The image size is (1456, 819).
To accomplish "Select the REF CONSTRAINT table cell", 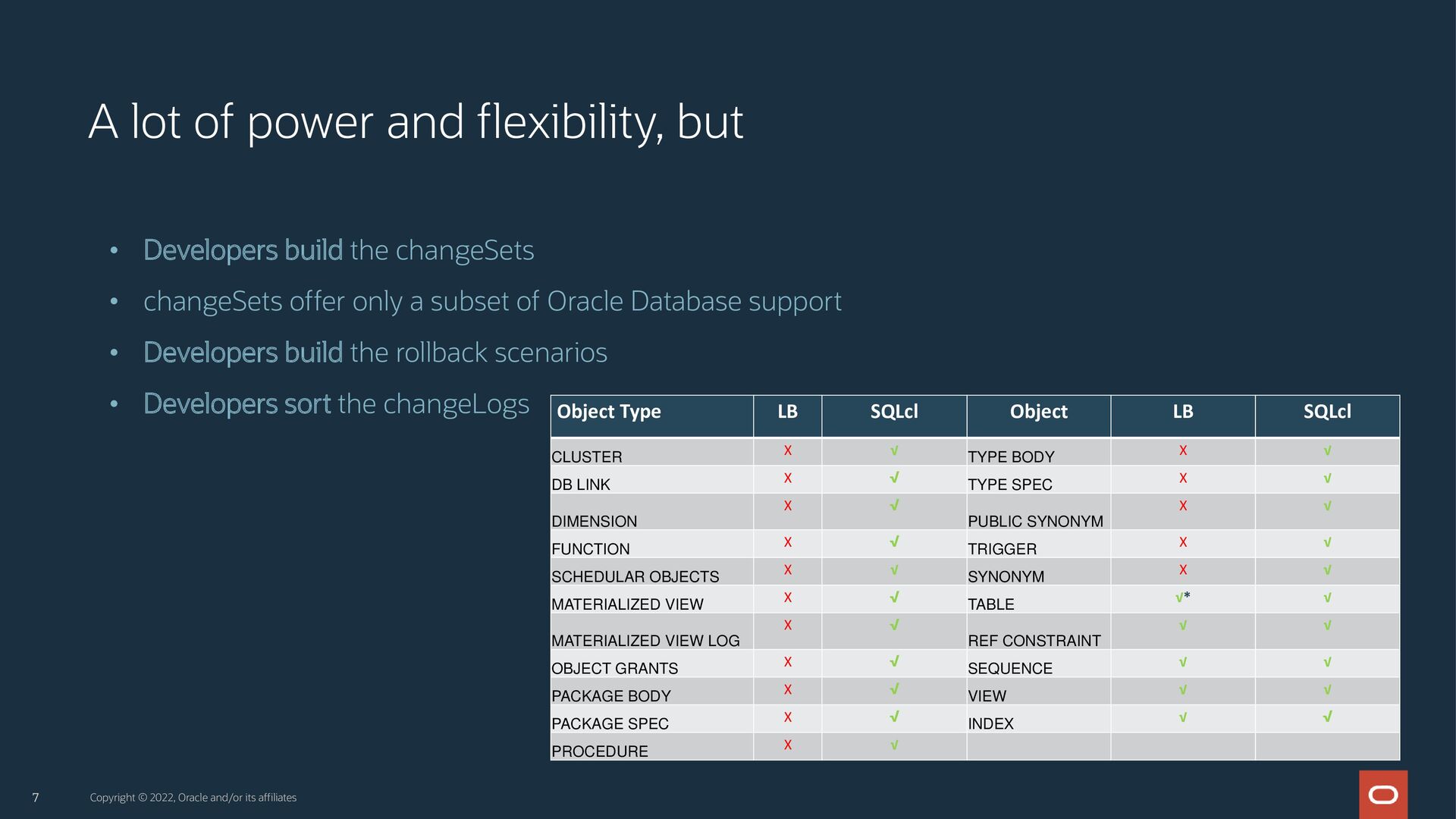I will point(1034,640).
